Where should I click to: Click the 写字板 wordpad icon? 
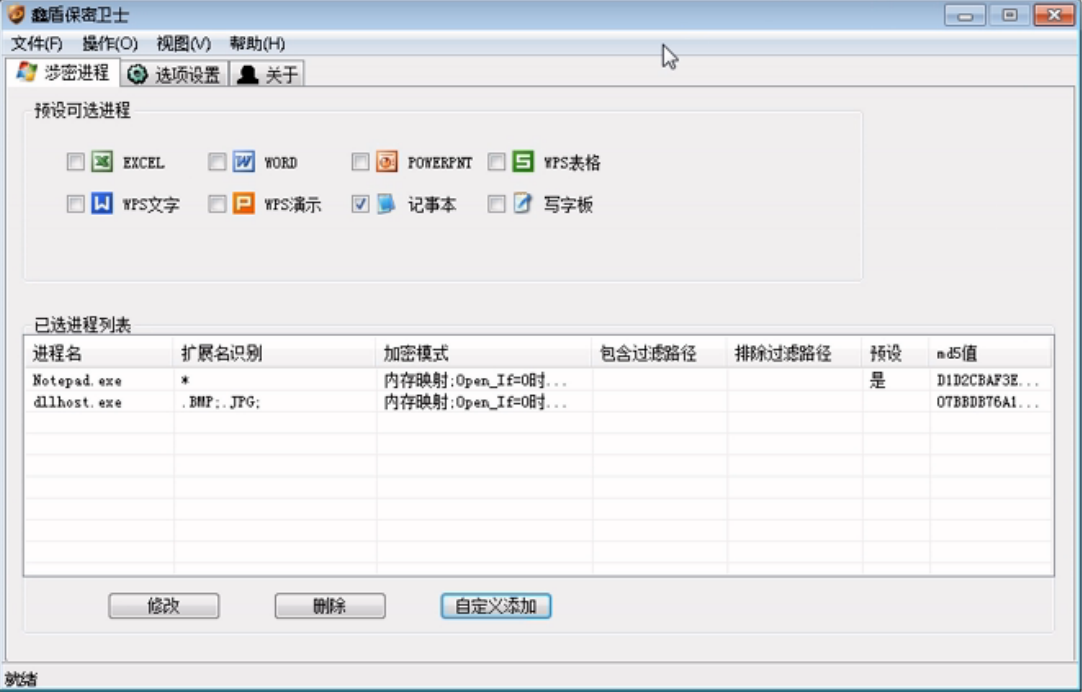tap(523, 204)
